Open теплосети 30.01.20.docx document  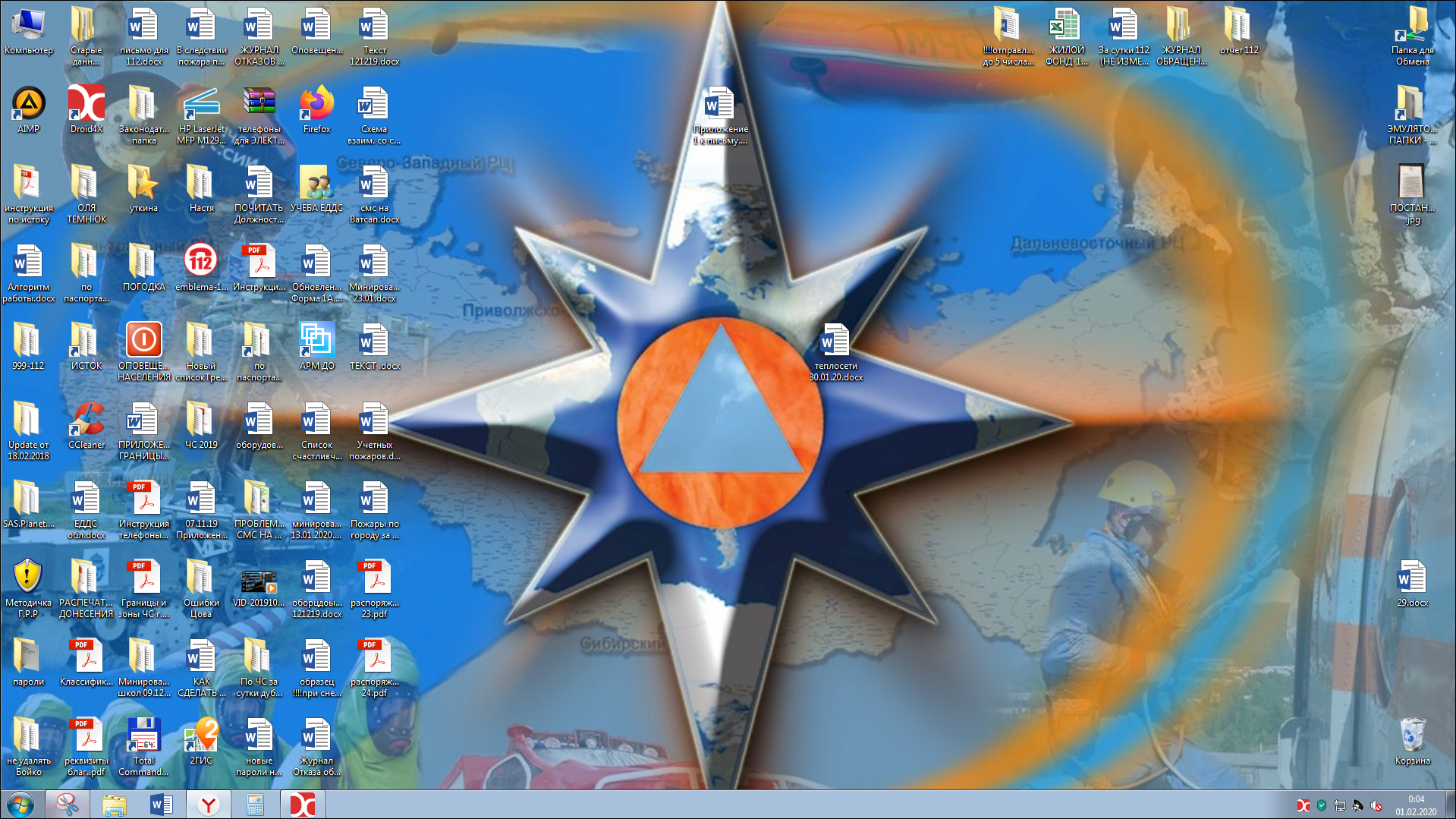(x=836, y=352)
